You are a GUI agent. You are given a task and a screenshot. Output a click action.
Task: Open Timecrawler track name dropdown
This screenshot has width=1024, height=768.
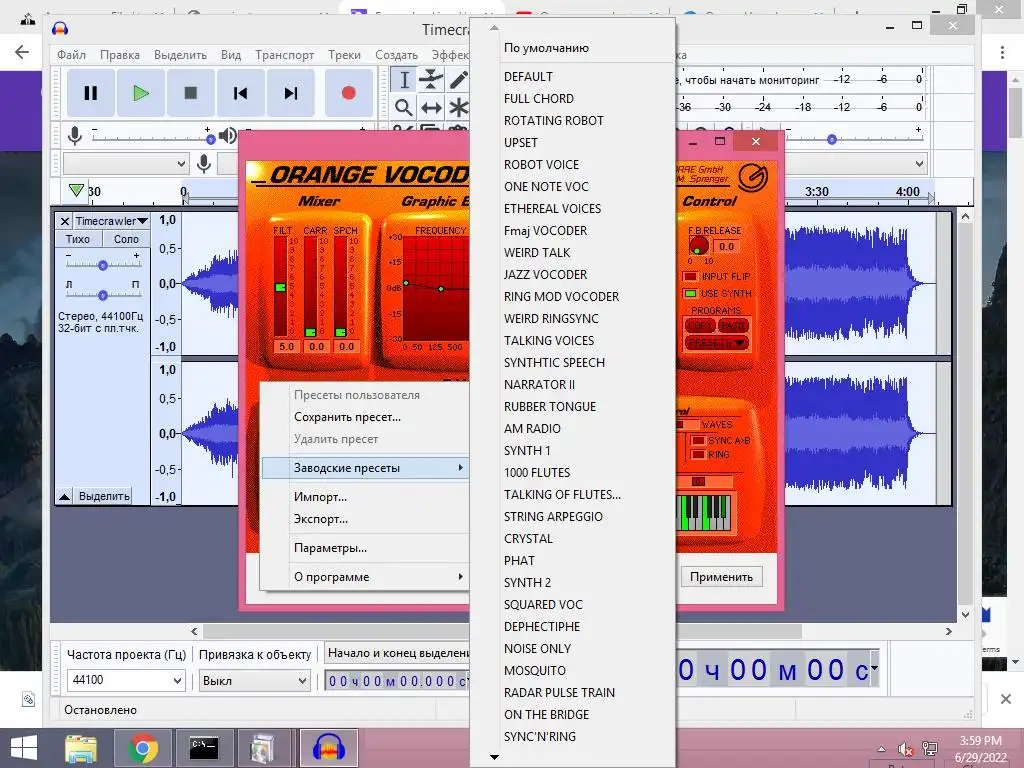coord(110,221)
